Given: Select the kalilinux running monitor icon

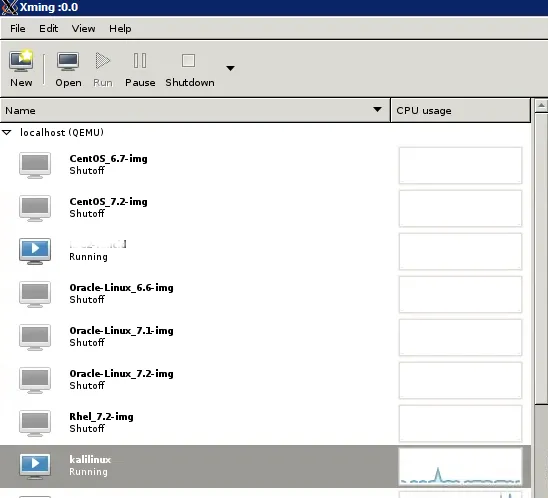Looking at the screenshot, I should (35, 466).
